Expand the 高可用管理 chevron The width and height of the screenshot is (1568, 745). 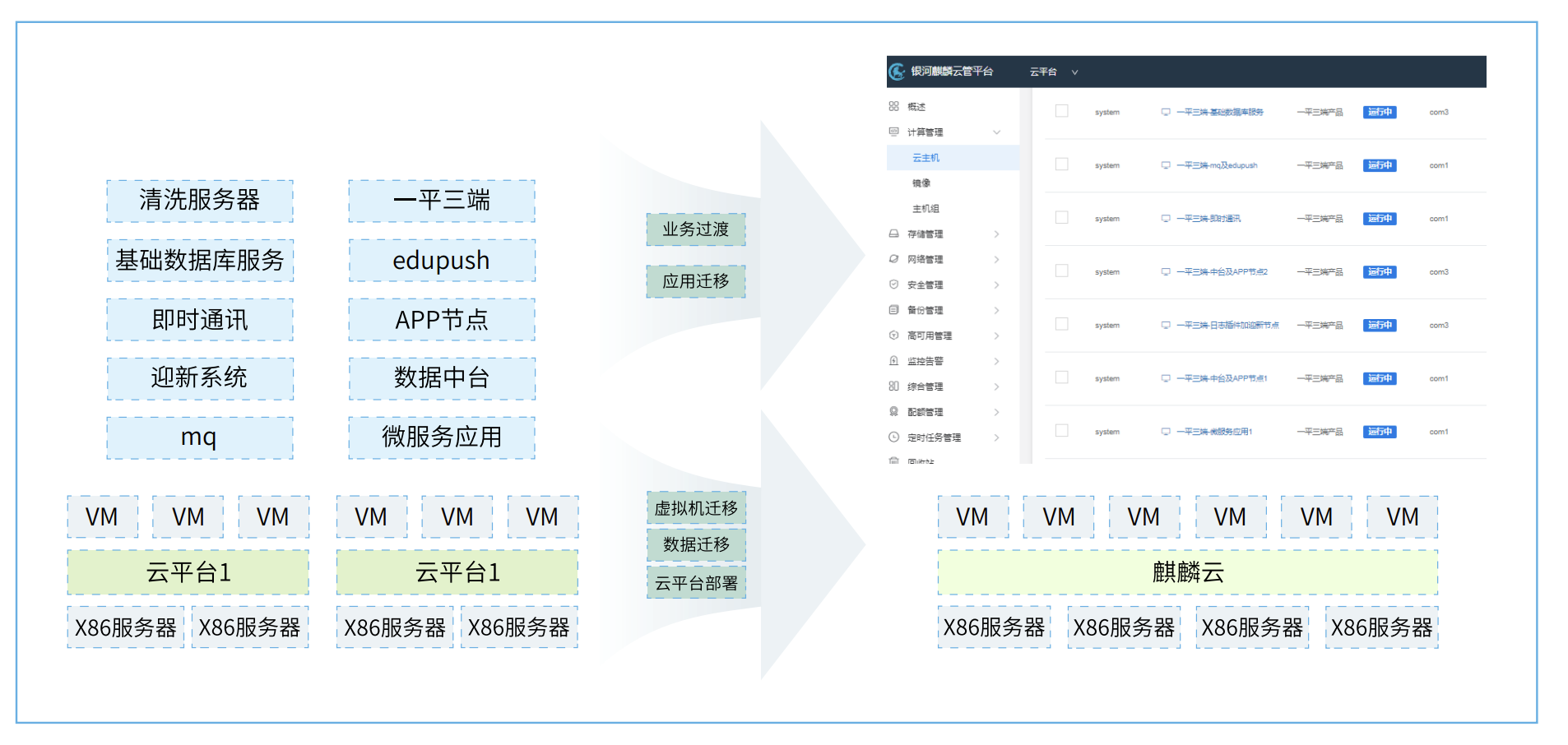[997, 336]
